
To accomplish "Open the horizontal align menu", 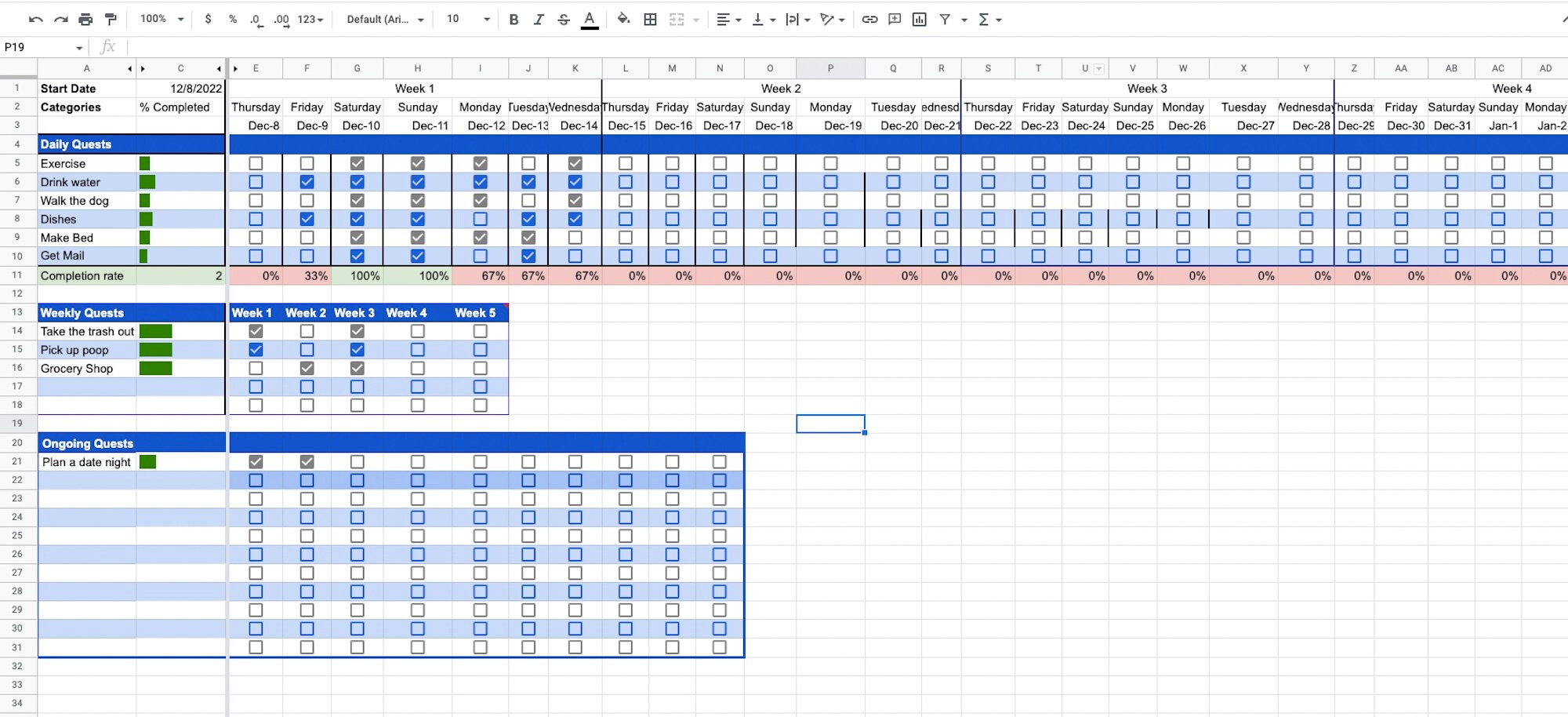I will click(x=728, y=19).
